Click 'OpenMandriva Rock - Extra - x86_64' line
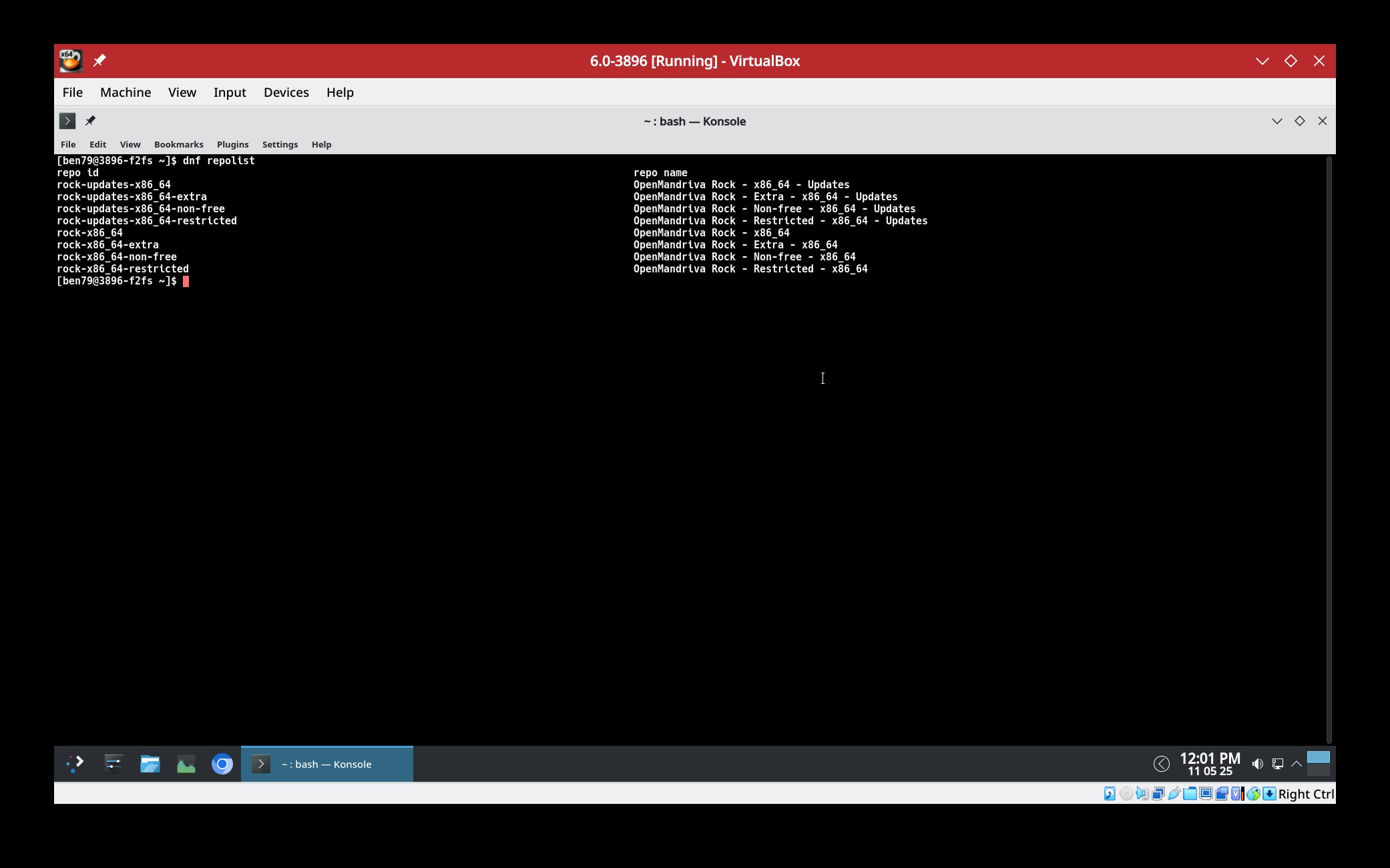The width and height of the screenshot is (1390, 868). coord(736,245)
